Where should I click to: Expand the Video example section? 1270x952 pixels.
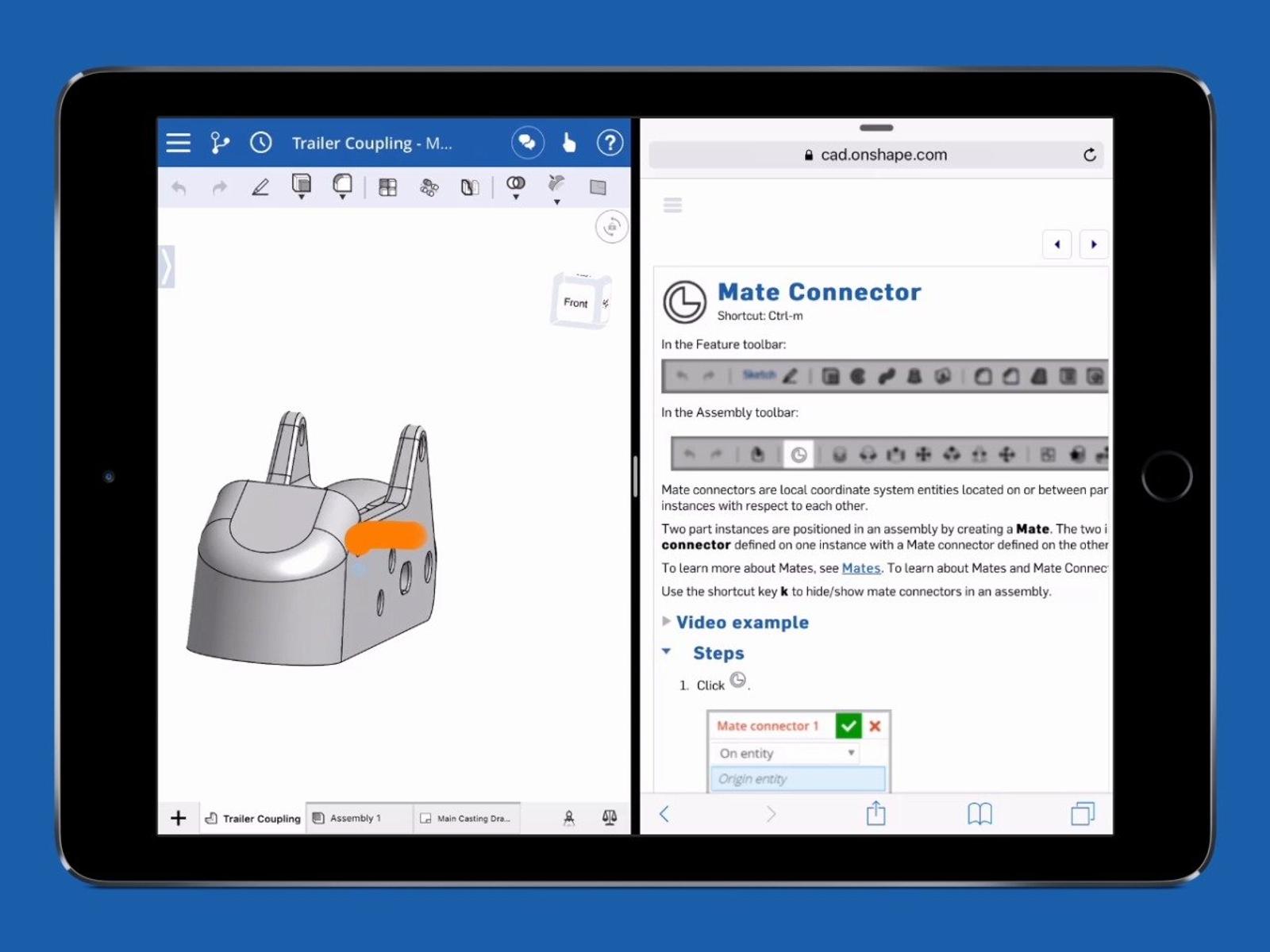point(741,623)
